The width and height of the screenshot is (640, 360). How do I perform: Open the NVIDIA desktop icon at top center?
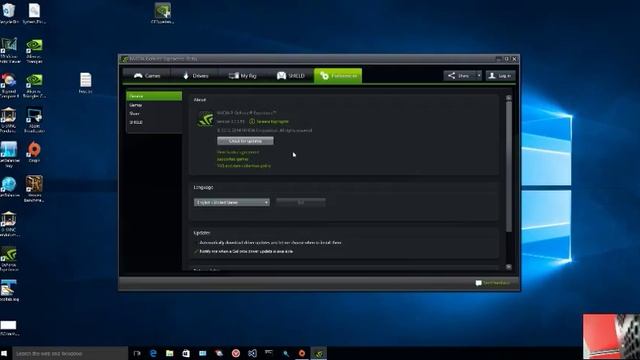(162, 13)
